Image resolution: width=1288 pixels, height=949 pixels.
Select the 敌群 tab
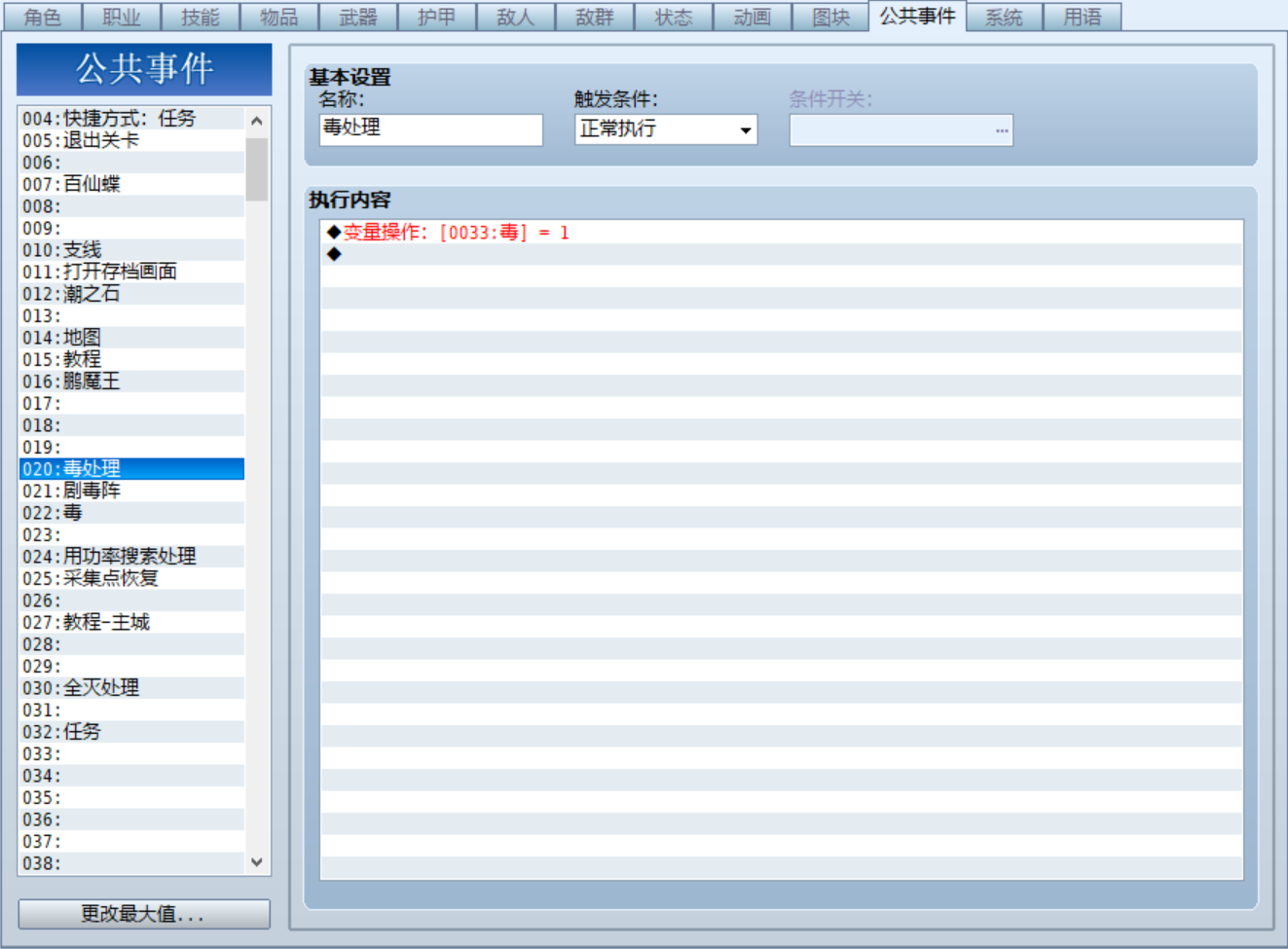pyautogui.click(x=595, y=17)
